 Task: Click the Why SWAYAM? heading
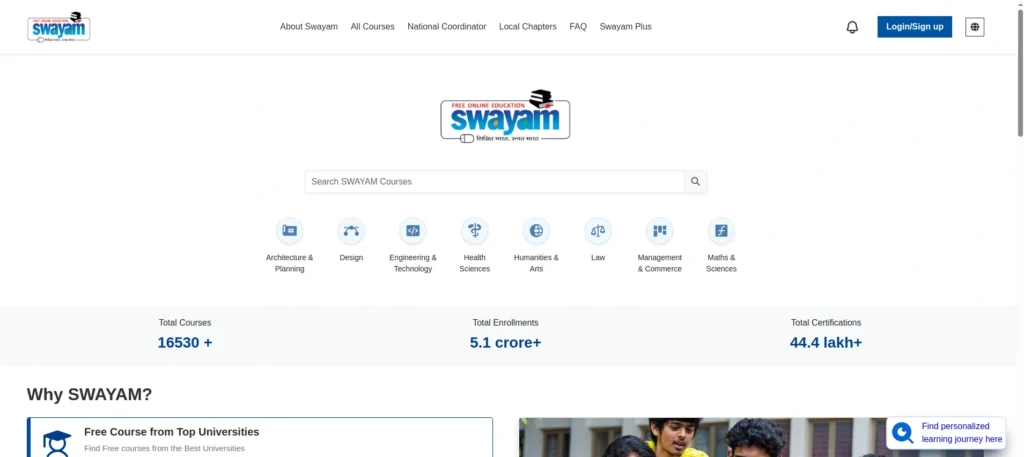click(x=89, y=394)
